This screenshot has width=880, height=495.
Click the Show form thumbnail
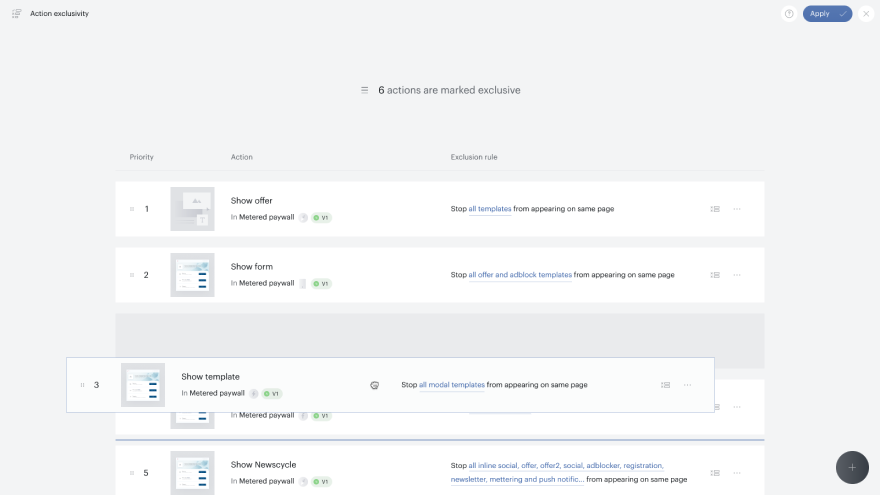[192, 275]
